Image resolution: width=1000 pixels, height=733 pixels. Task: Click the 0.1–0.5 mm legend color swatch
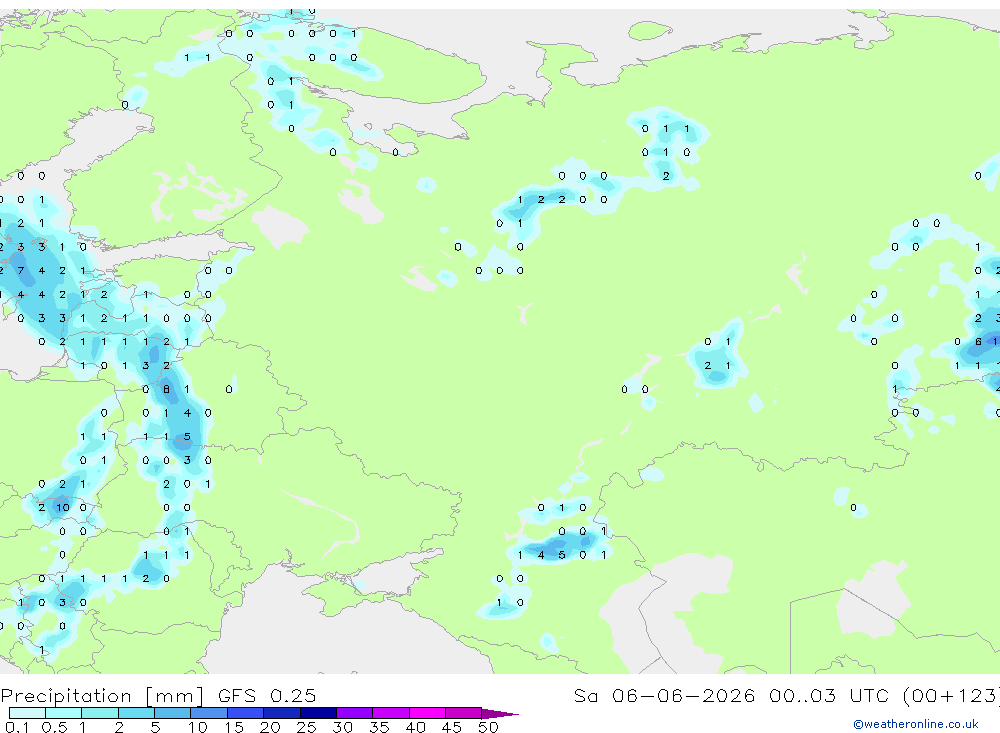(27, 713)
